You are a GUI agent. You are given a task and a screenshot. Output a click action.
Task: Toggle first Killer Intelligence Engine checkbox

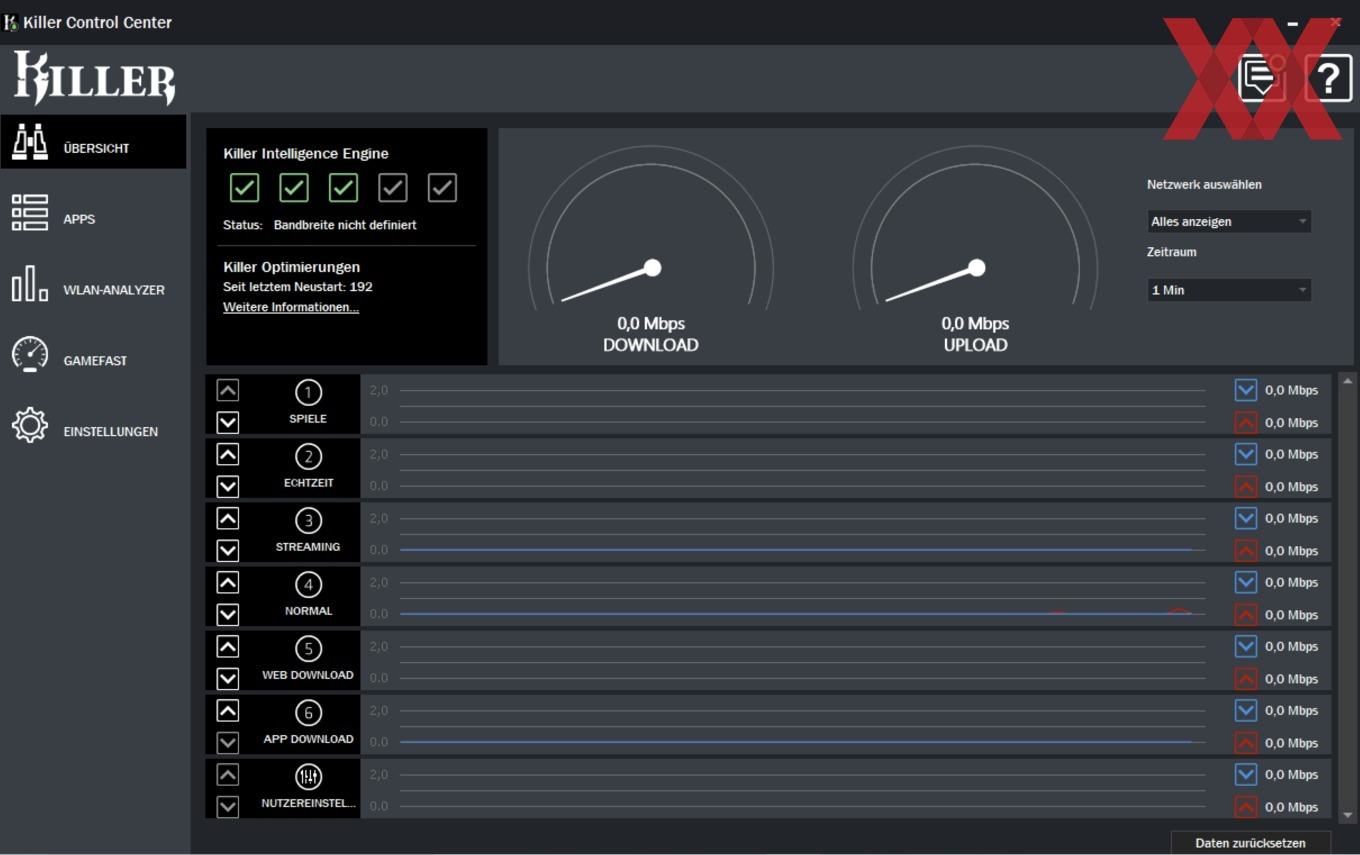(244, 187)
